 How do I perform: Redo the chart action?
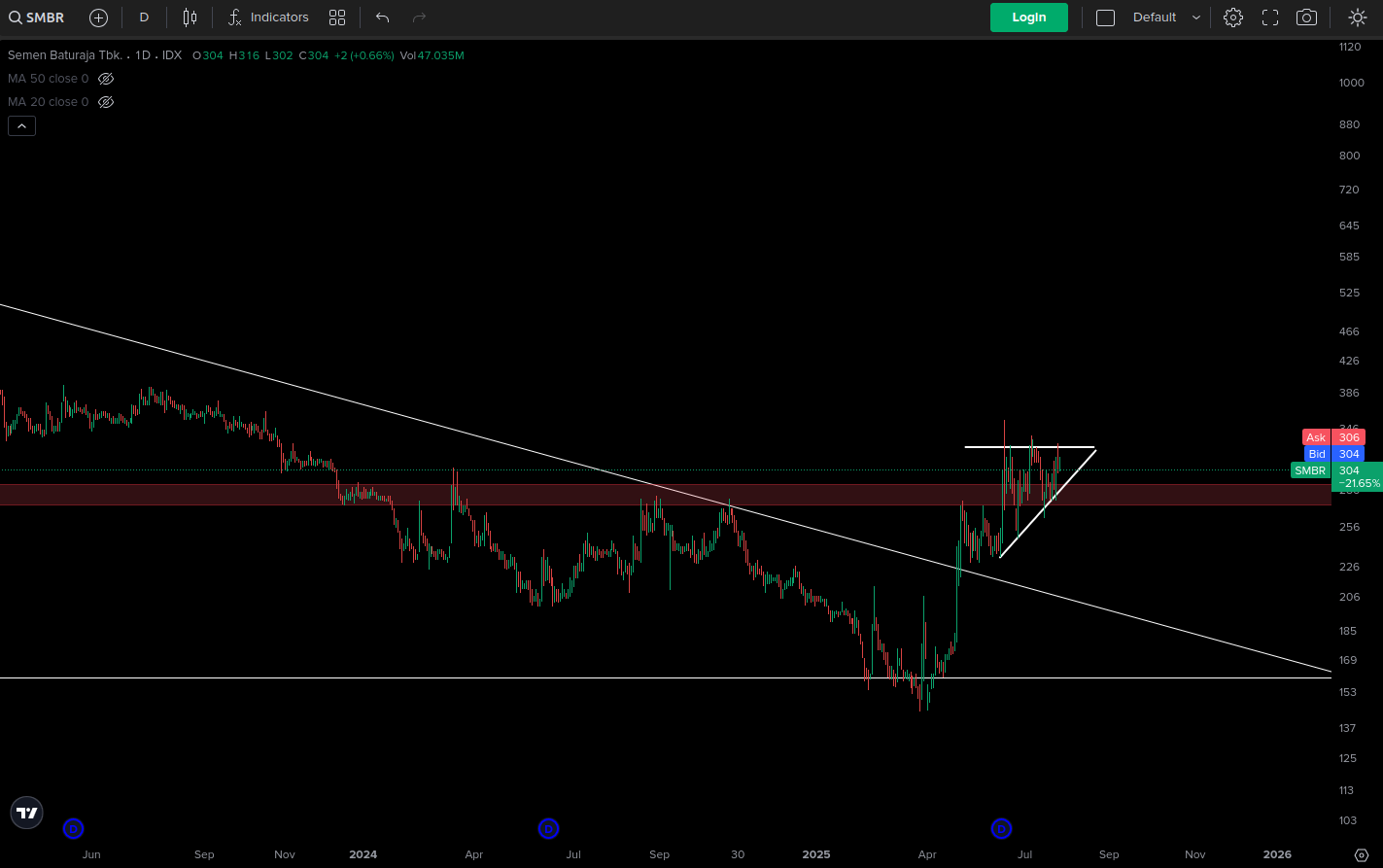(419, 17)
